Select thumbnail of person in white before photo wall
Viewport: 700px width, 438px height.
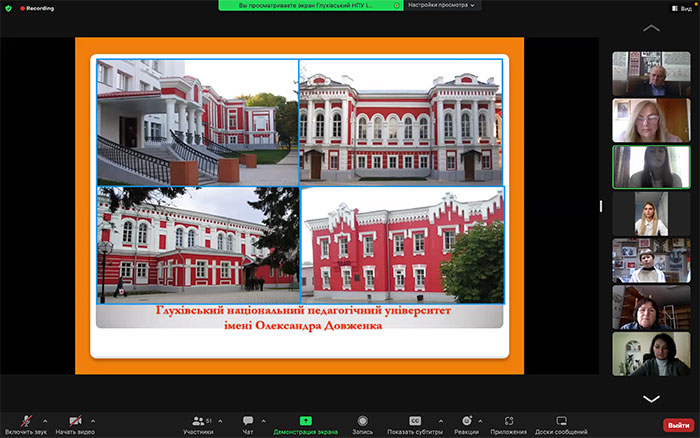[651, 260]
